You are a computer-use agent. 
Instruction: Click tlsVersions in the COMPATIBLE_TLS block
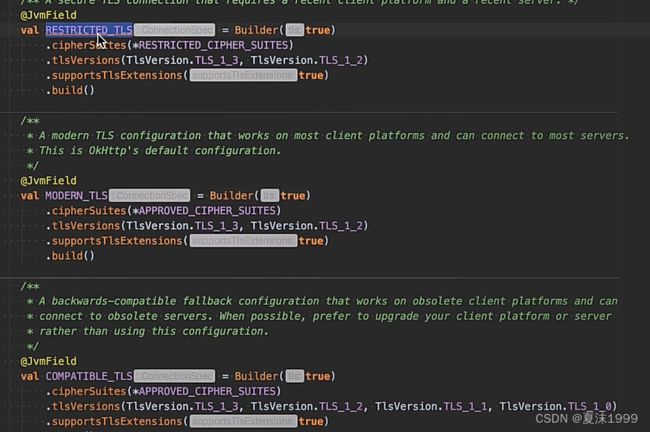point(86,406)
